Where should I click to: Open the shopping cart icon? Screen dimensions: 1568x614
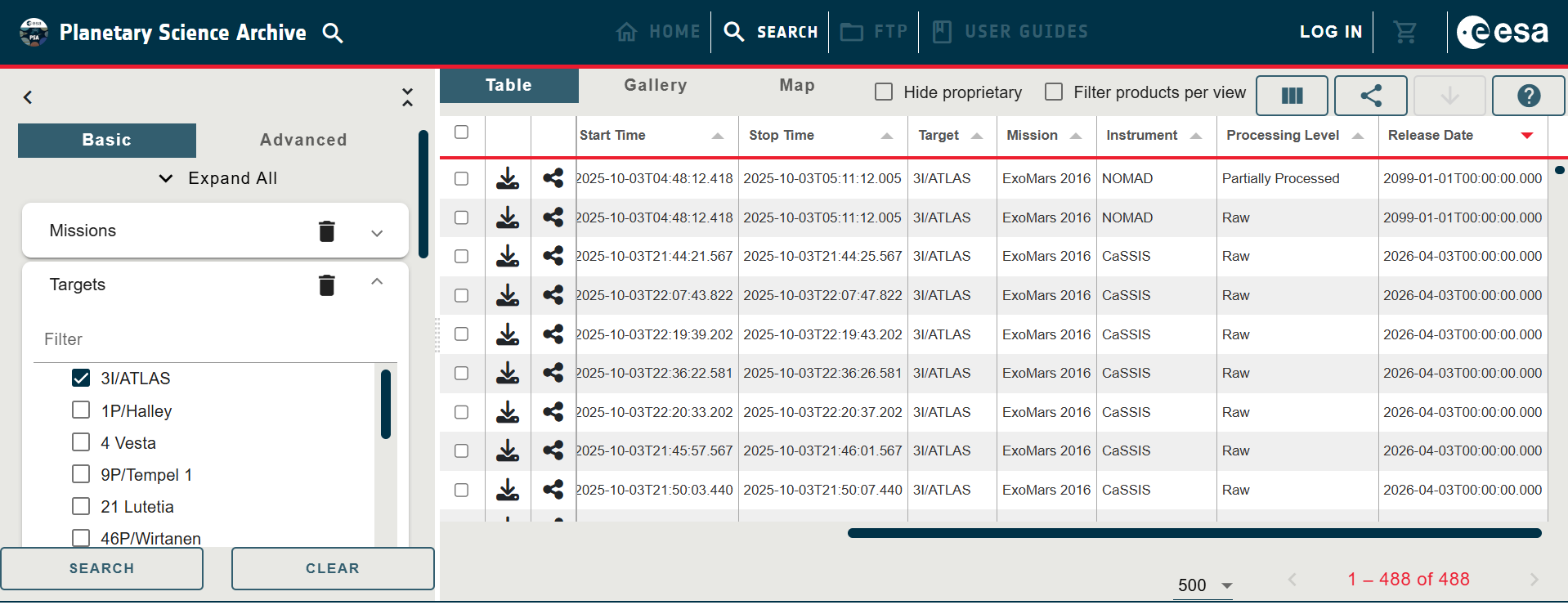1404,33
